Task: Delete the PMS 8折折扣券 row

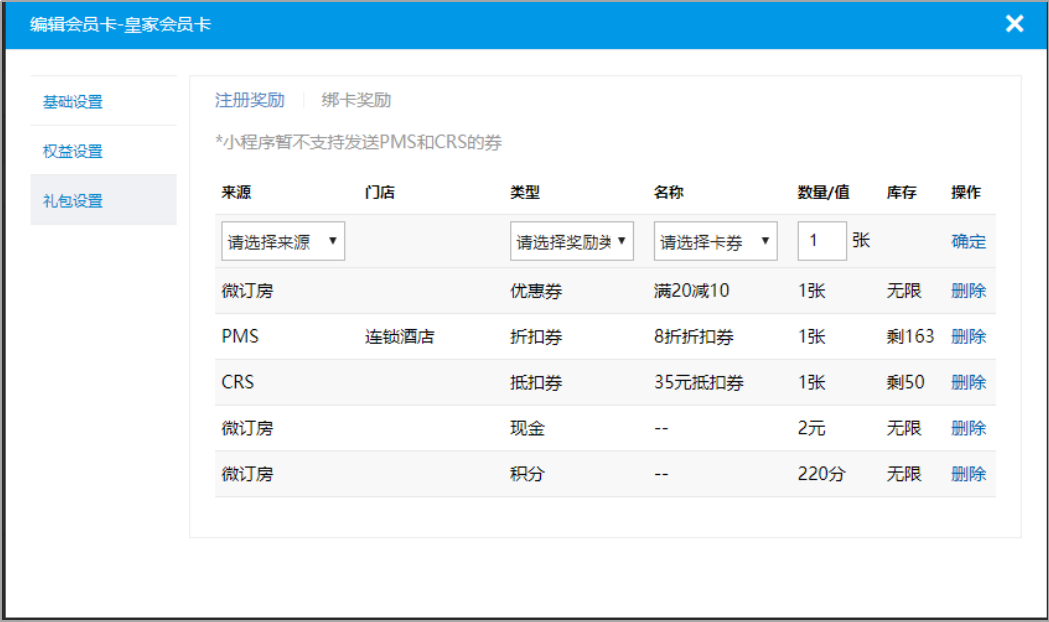Action: (968, 337)
